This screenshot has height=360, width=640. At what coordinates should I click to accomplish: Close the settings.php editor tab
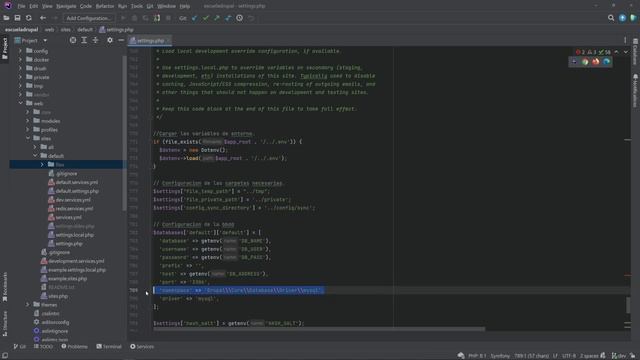pos(168,40)
